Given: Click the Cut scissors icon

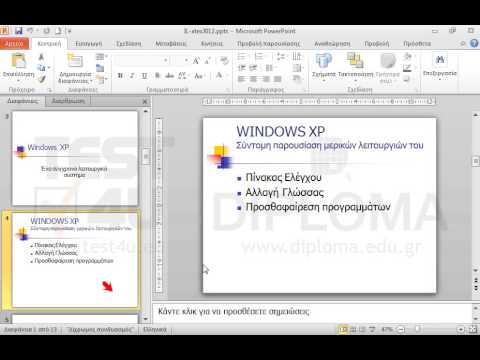Looking at the screenshot, I should (41, 57).
